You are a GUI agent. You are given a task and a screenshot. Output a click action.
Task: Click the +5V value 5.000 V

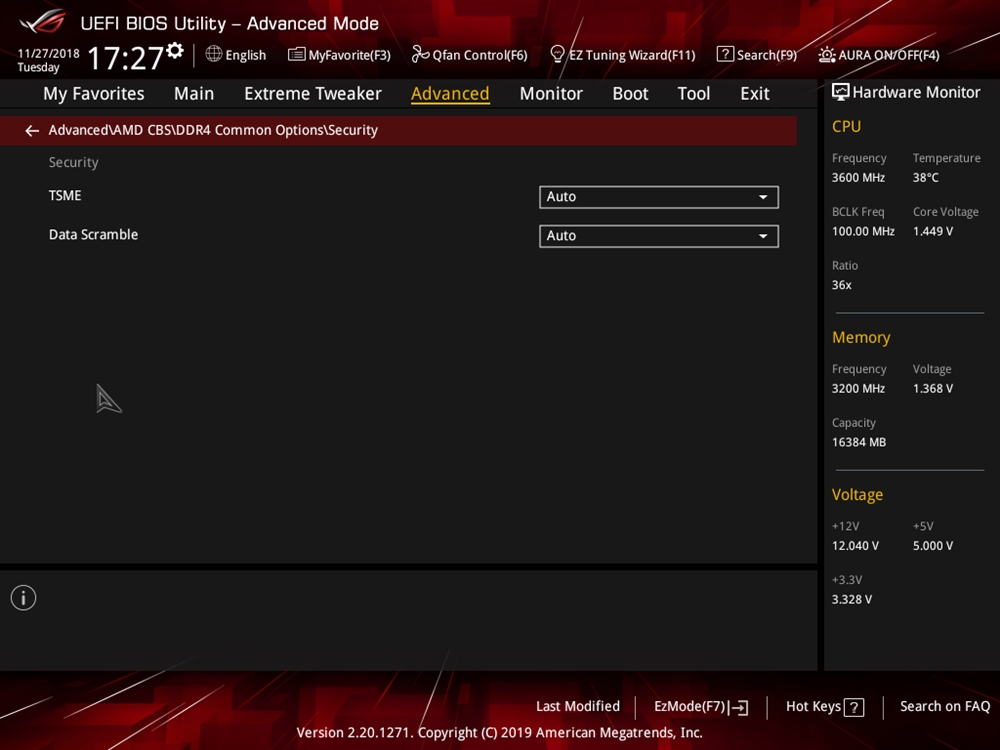(932, 546)
